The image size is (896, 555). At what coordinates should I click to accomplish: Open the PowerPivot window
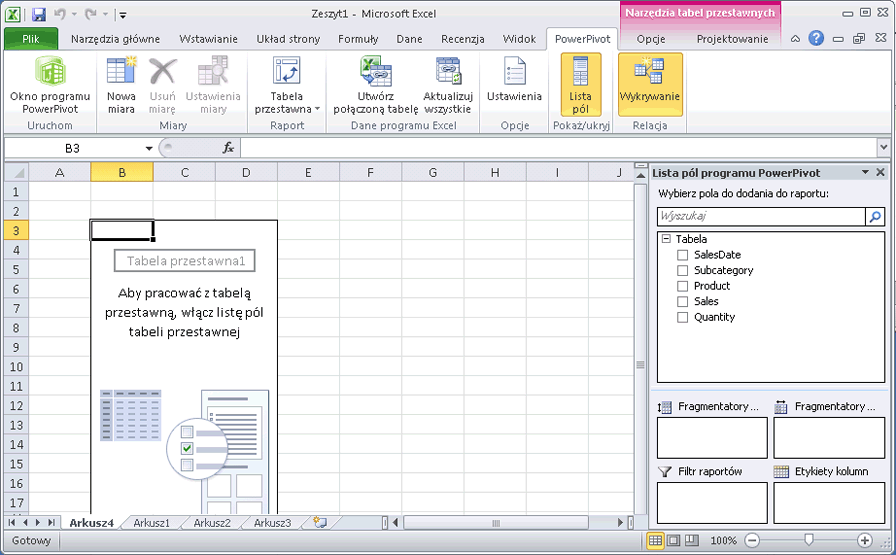click(x=50, y=85)
